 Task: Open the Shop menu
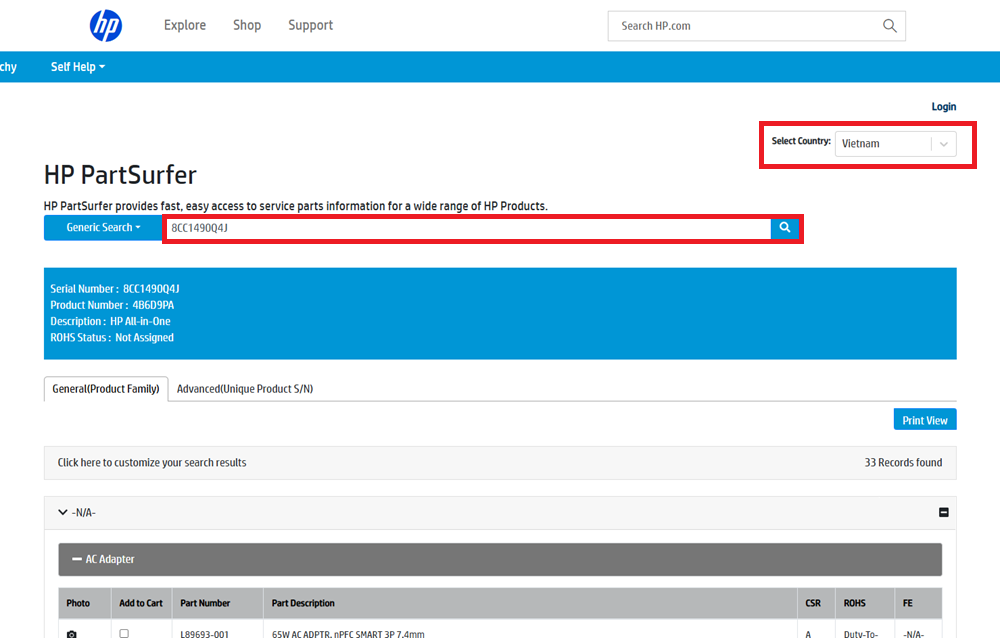pos(247,26)
